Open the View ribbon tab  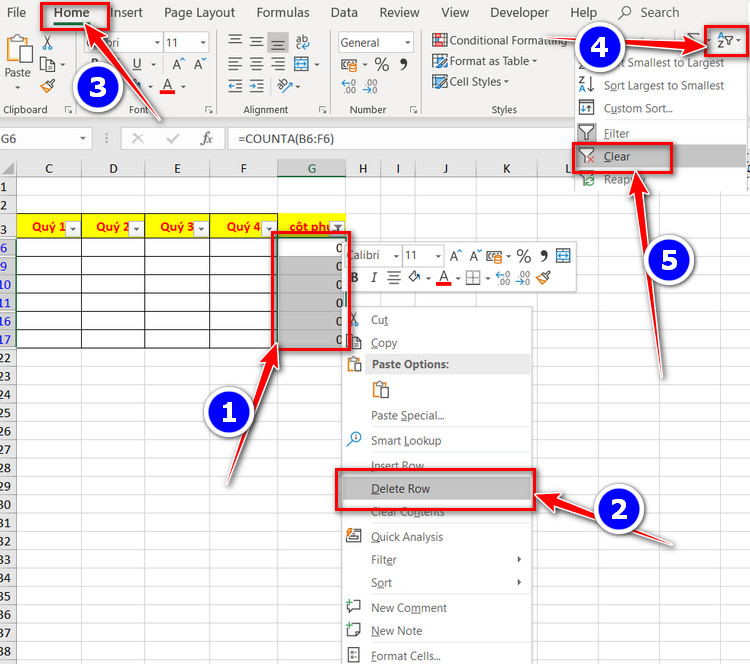click(455, 12)
